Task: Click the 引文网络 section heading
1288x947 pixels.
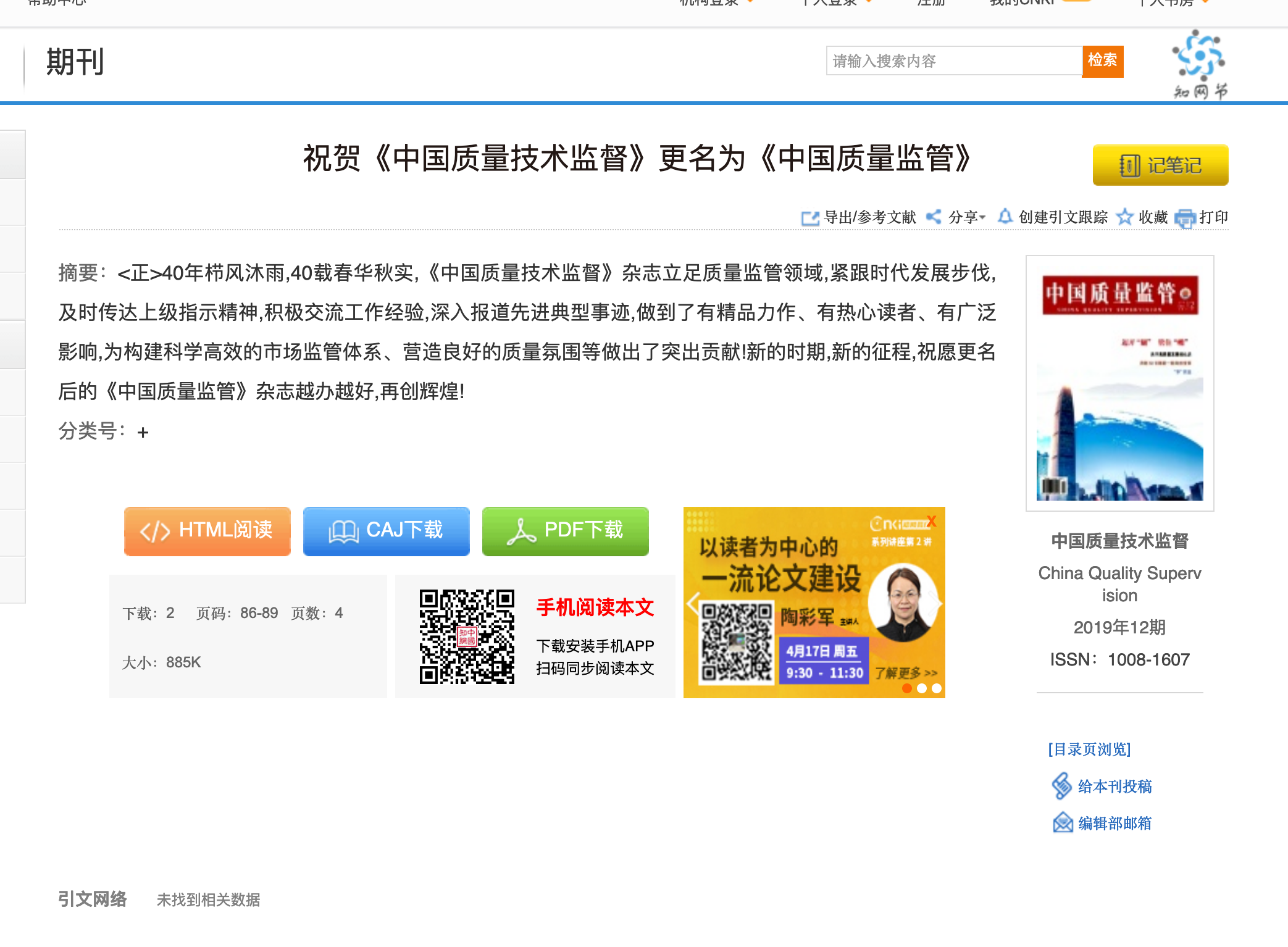Action: [x=93, y=899]
